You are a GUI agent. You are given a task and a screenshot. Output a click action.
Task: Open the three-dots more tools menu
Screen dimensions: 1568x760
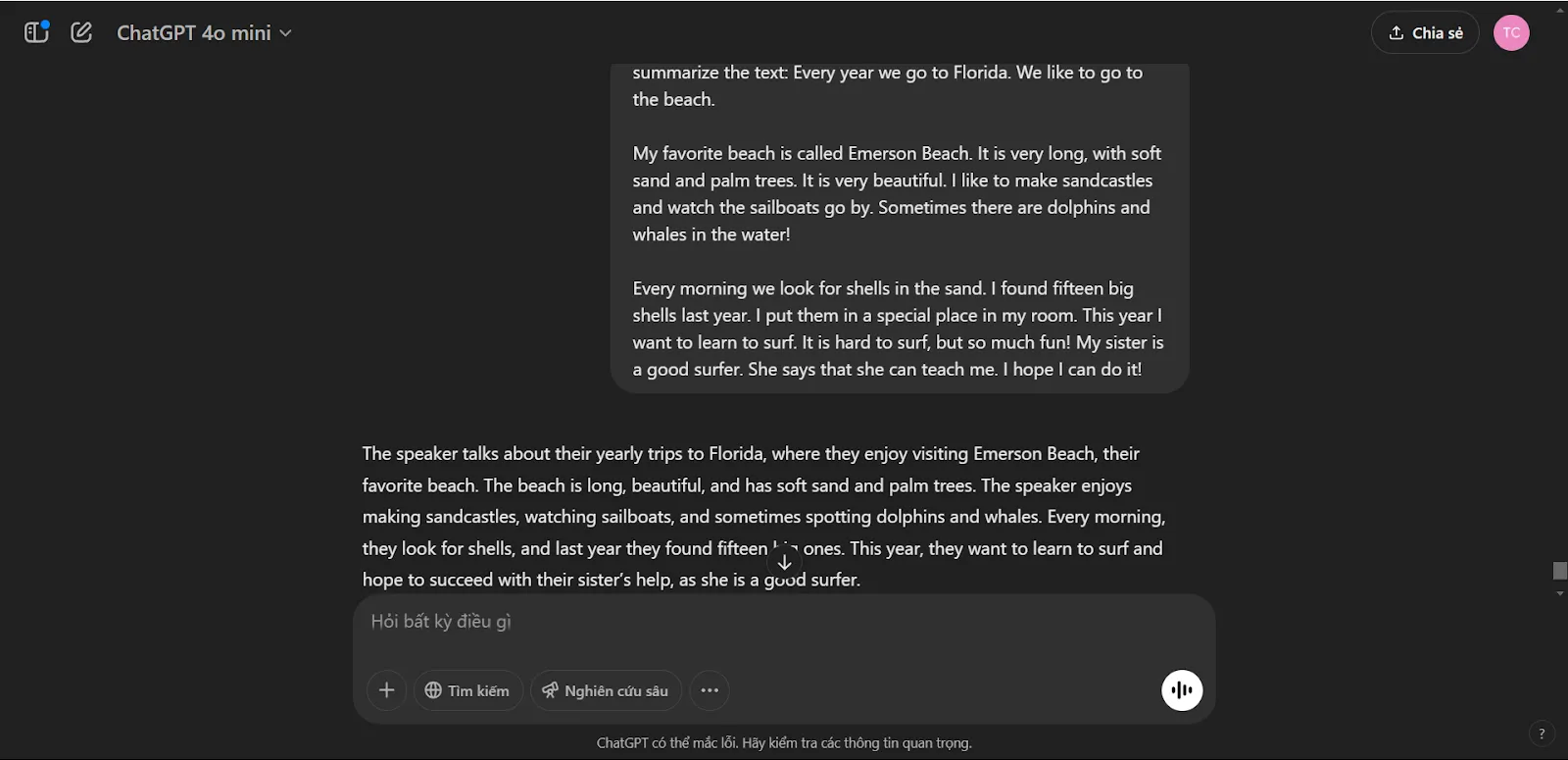[710, 690]
